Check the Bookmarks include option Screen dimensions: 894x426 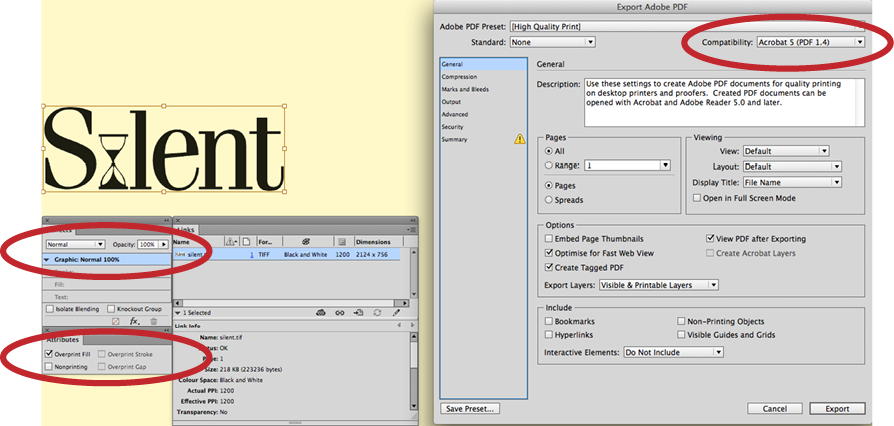click(549, 322)
